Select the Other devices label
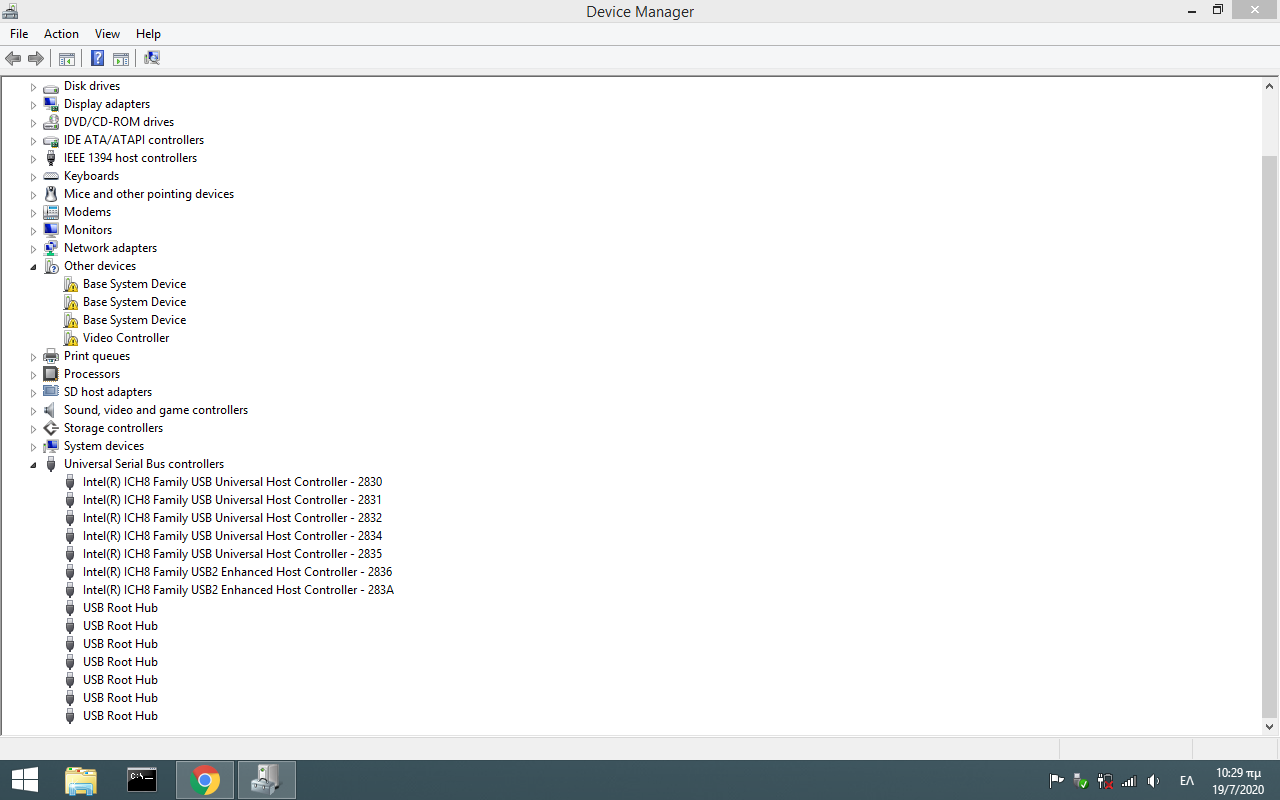Viewport: 1280px width, 800px height. point(100,266)
